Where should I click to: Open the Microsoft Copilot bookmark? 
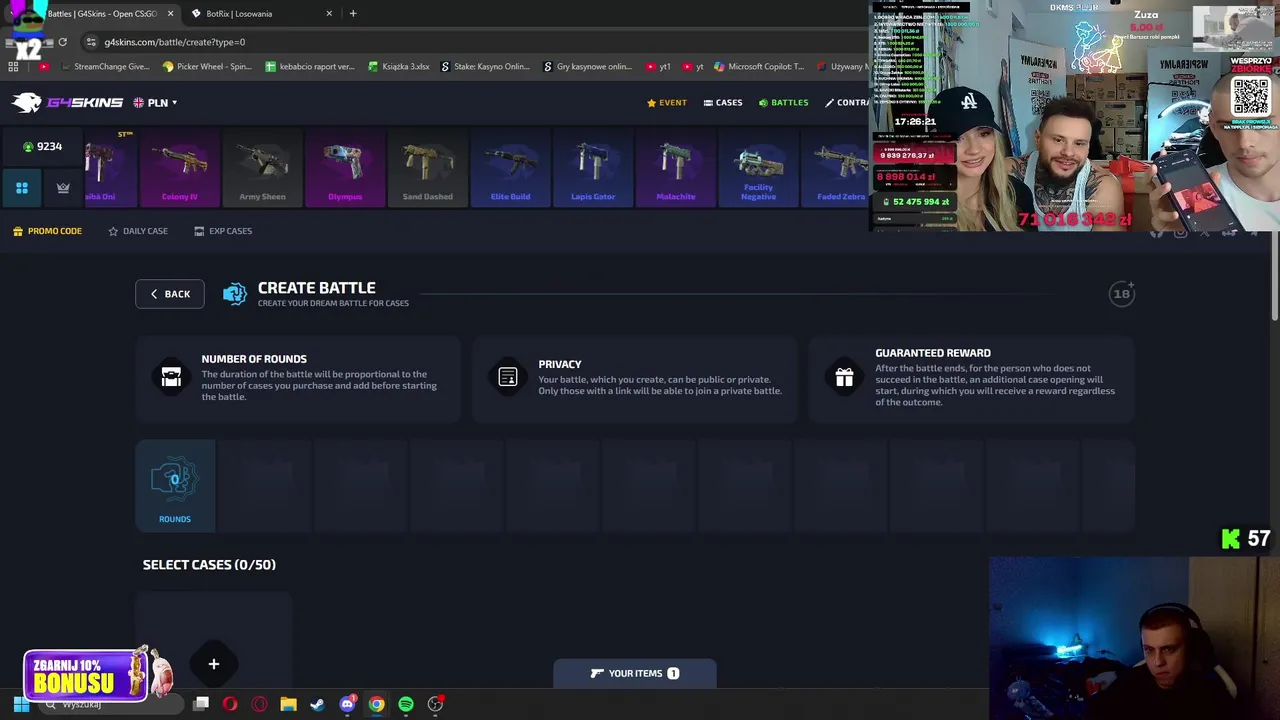[x=759, y=67]
